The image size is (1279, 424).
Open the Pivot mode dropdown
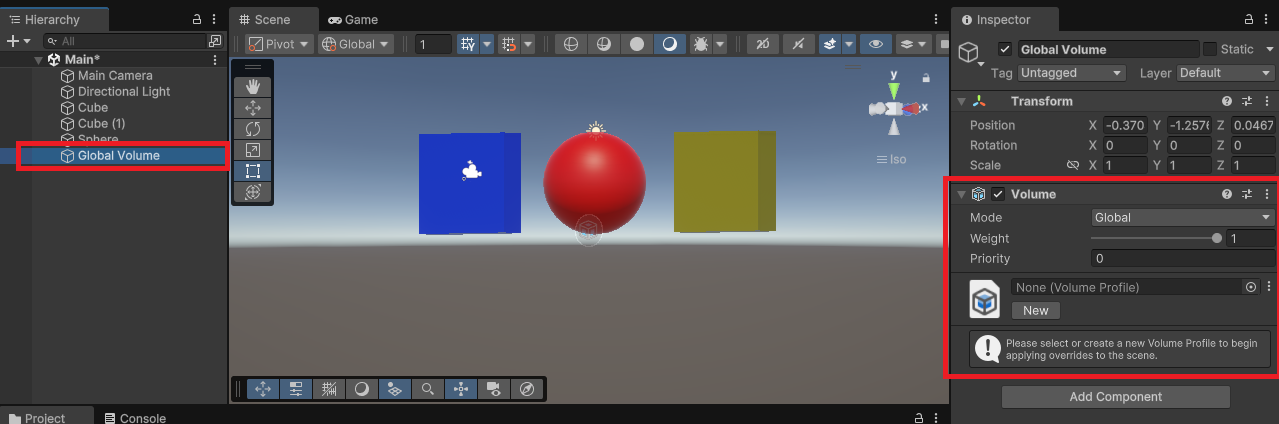pos(279,44)
